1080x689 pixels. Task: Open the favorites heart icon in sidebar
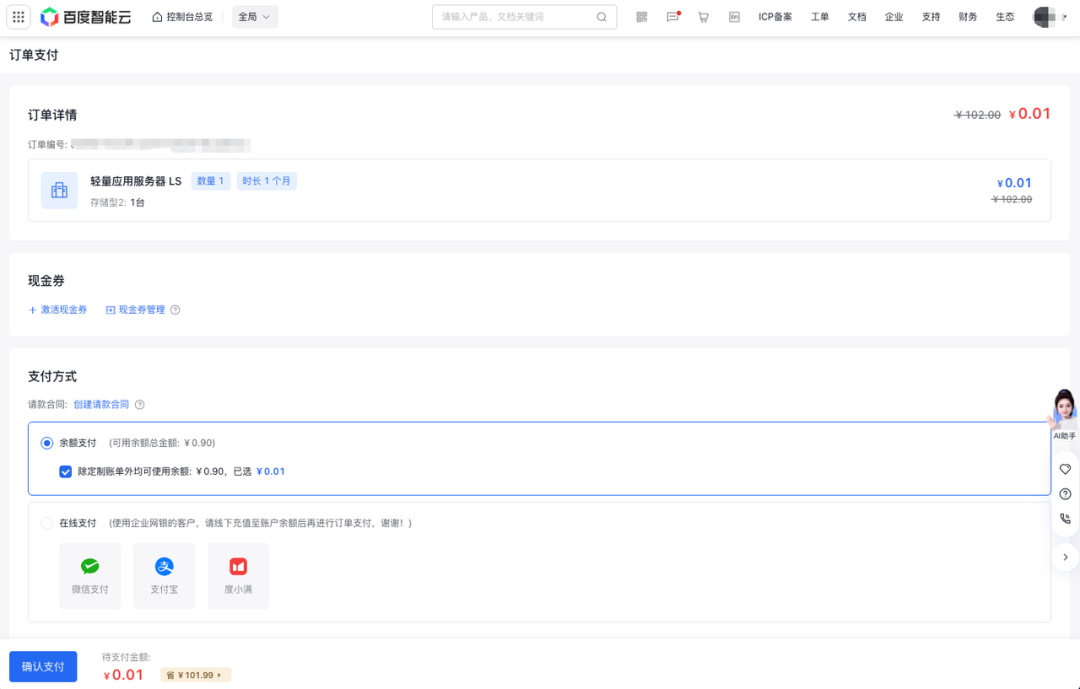click(x=1064, y=468)
